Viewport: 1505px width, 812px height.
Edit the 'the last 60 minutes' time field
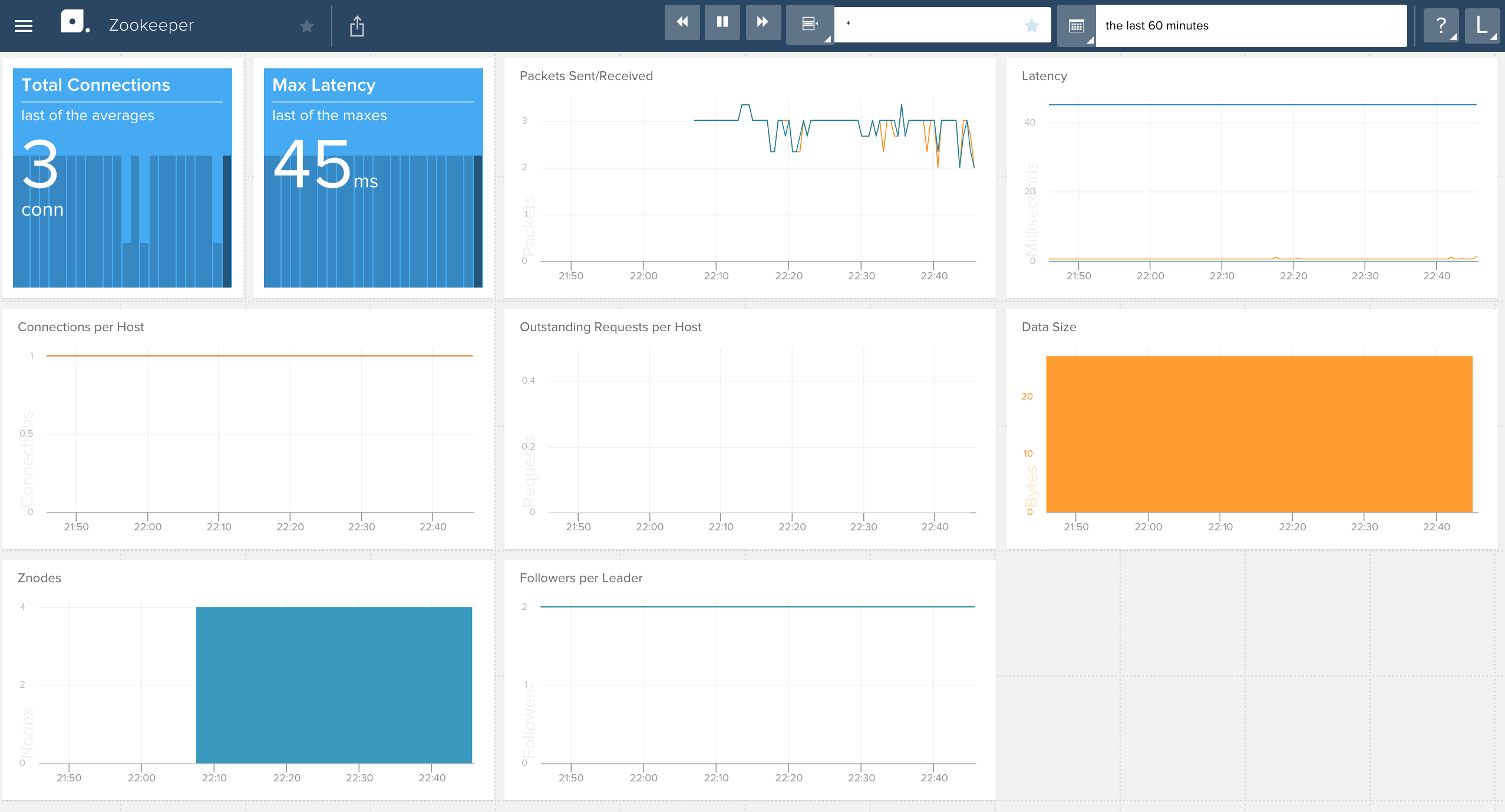tap(1251, 26)
